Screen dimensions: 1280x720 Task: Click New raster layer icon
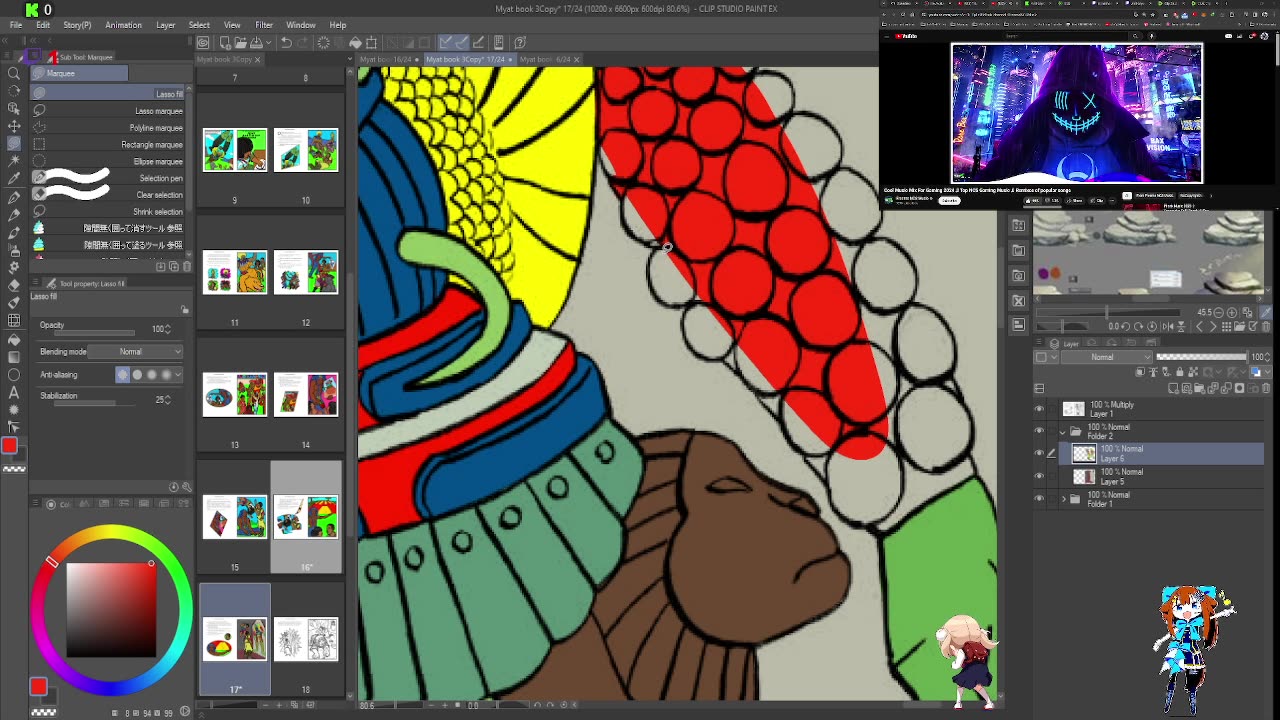[1173, 388]
